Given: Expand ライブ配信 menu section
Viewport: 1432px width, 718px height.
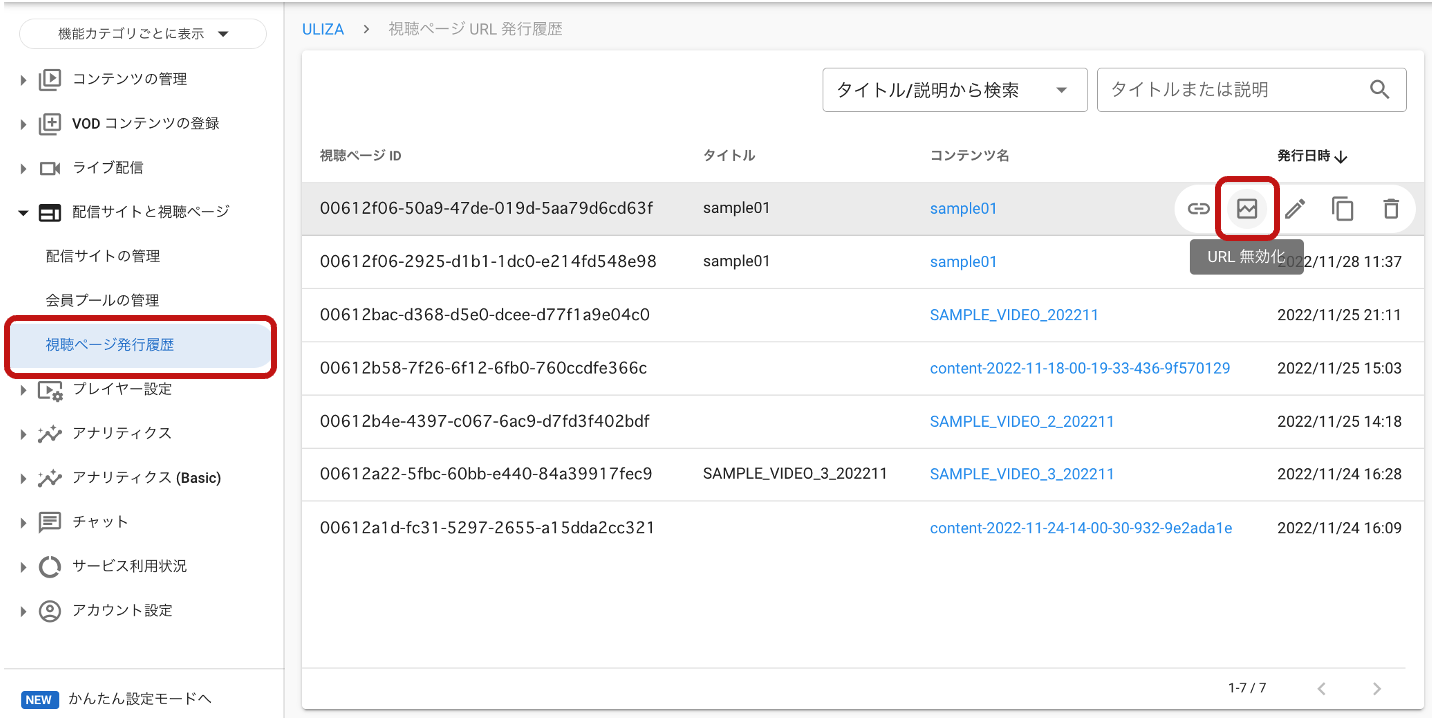Looking at the screenshot, I should click(x=24, y=168).
